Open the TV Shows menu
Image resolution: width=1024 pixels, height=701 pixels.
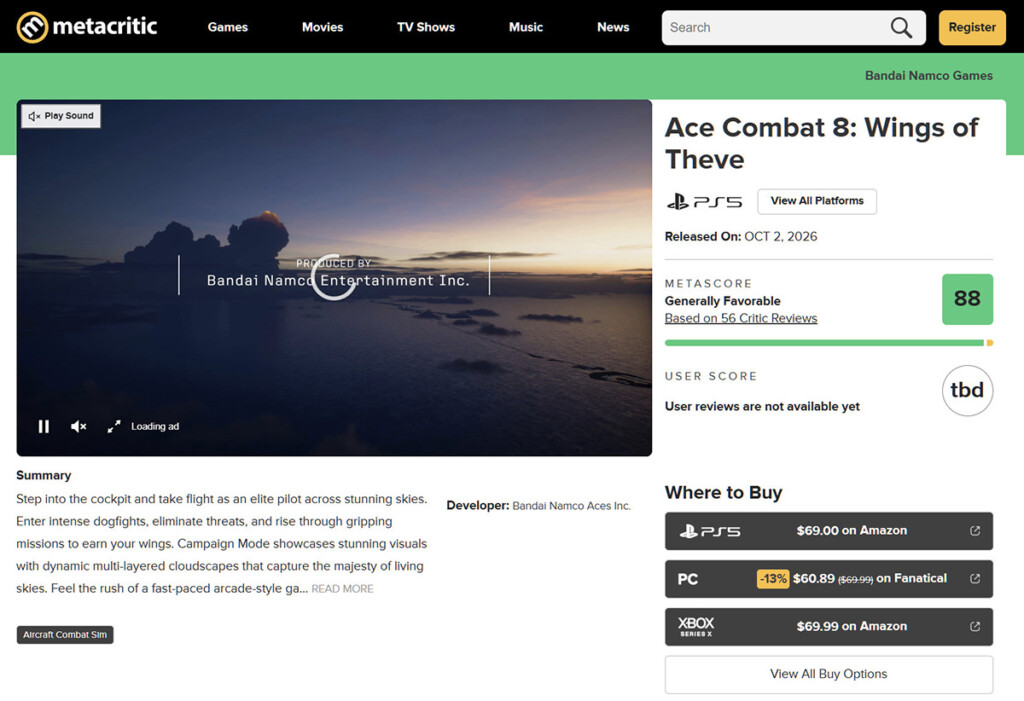(426, 27)
